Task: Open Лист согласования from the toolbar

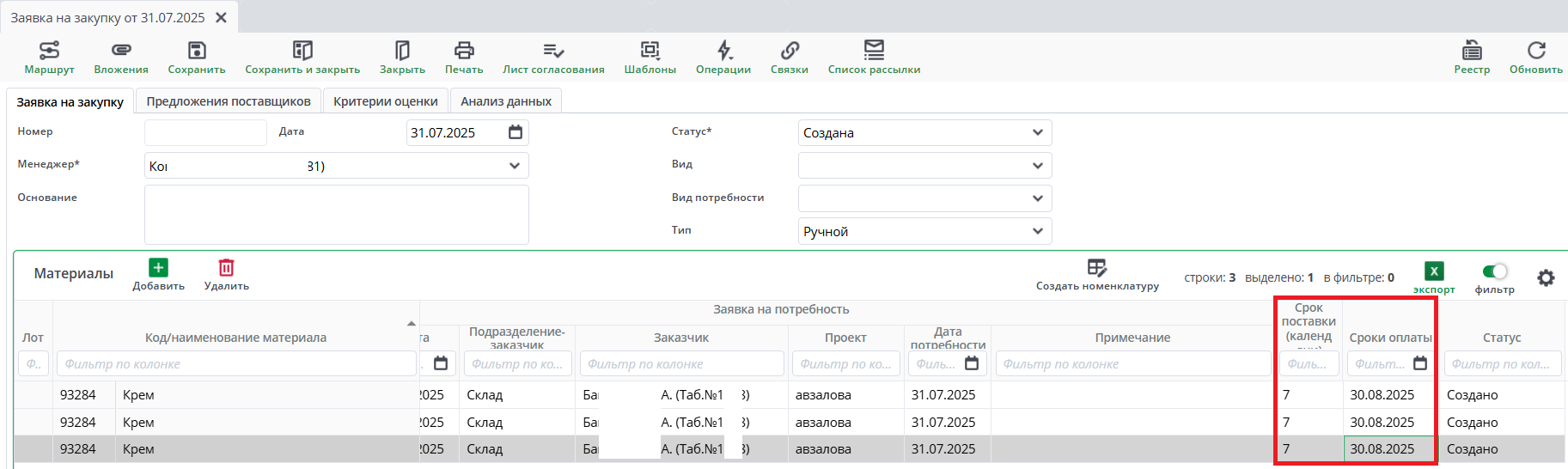Action: (x=553, y=51)
